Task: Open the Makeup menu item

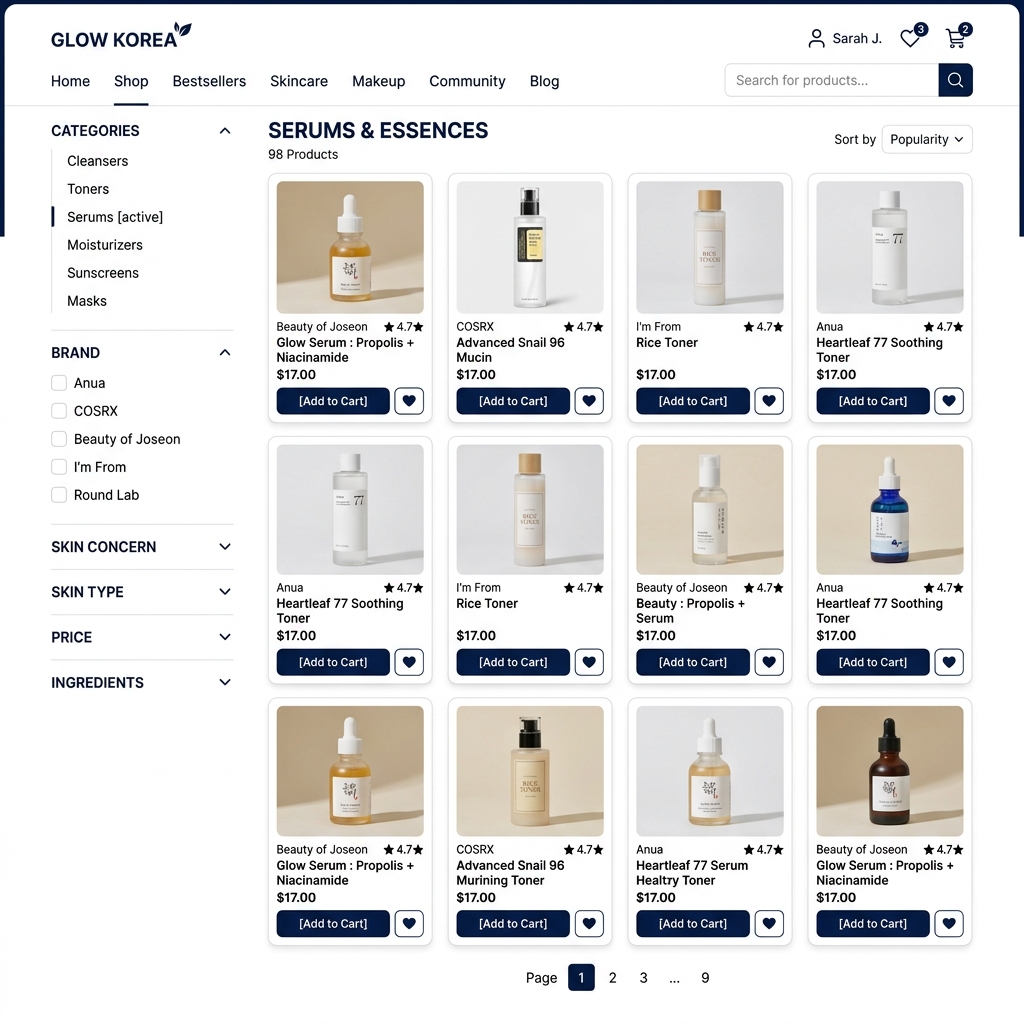Action: (x=379, y=81)
